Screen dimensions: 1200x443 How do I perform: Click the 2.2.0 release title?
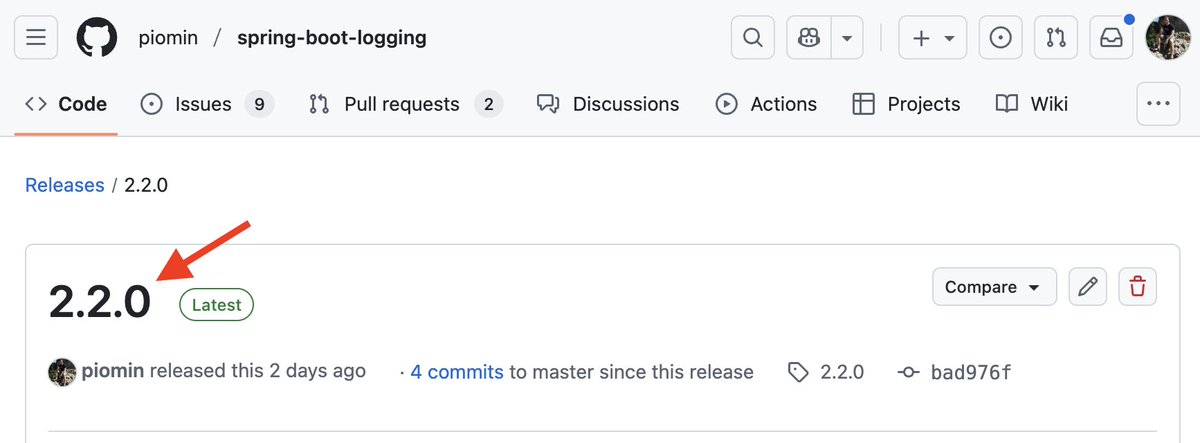click(x=100, y=302)
